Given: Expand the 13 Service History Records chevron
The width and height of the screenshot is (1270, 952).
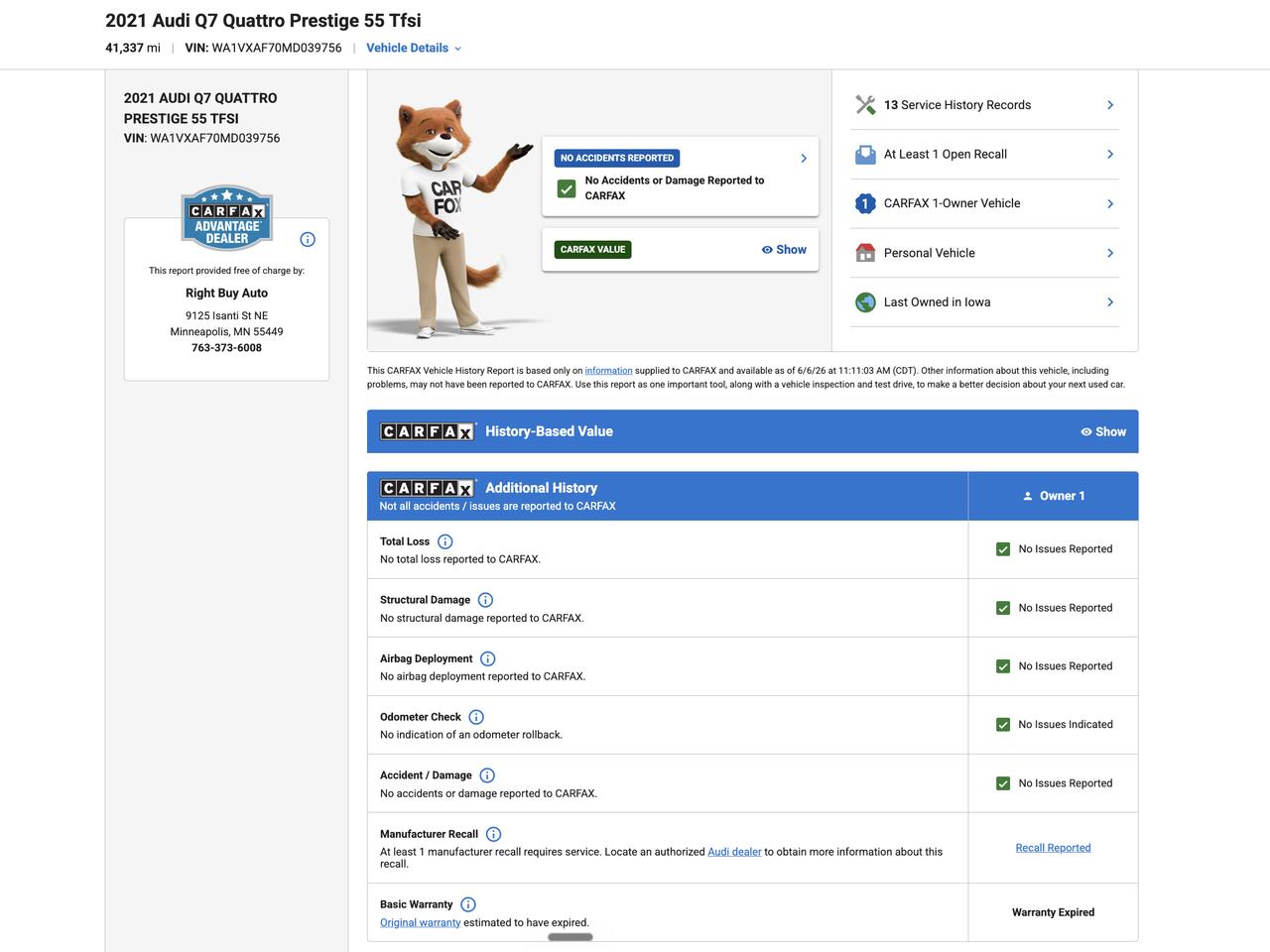Looking at the screenshot, I should point(1110,105).
